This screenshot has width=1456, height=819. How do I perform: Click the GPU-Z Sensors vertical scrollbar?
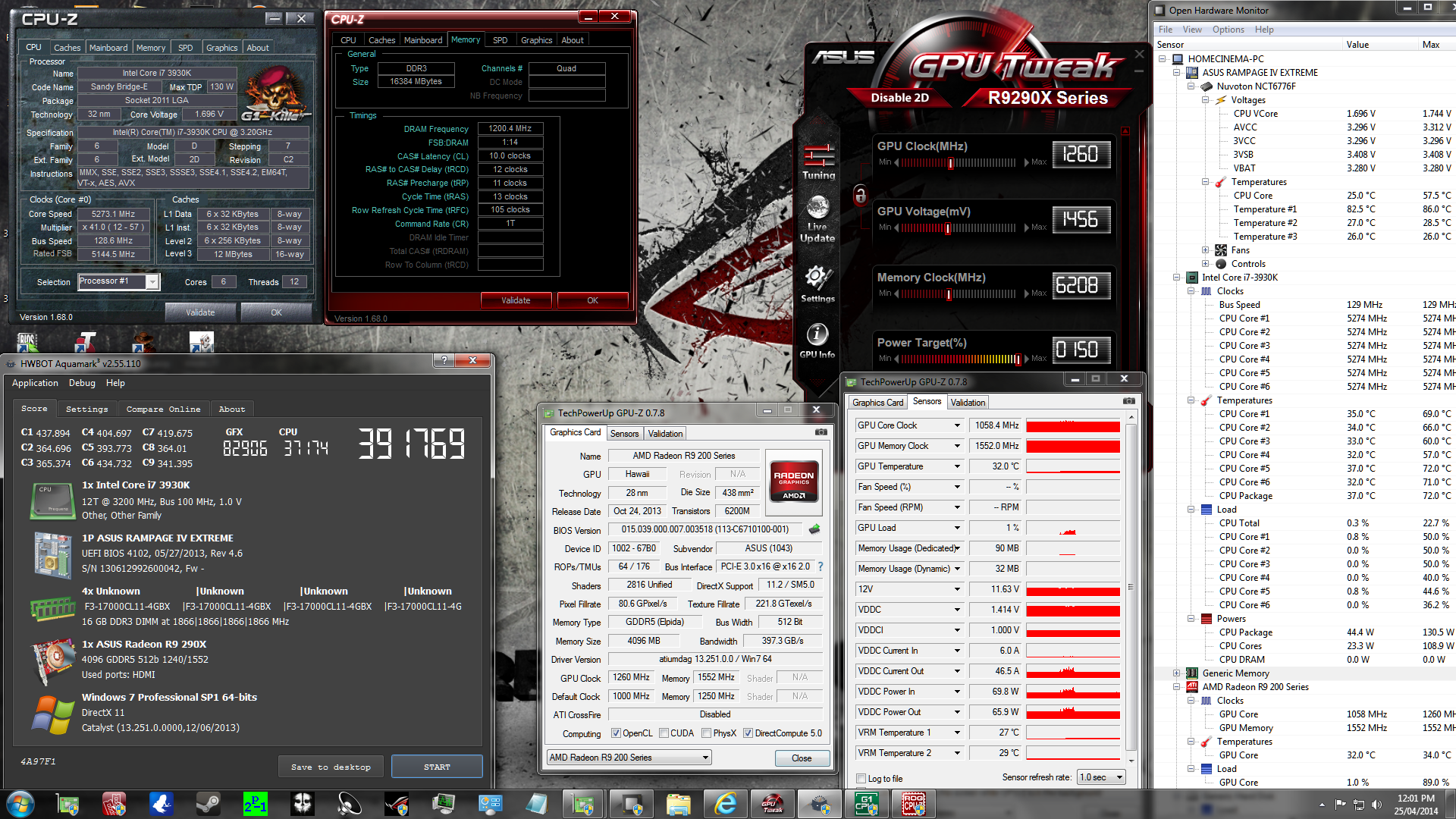click(x=1131, y=588)
